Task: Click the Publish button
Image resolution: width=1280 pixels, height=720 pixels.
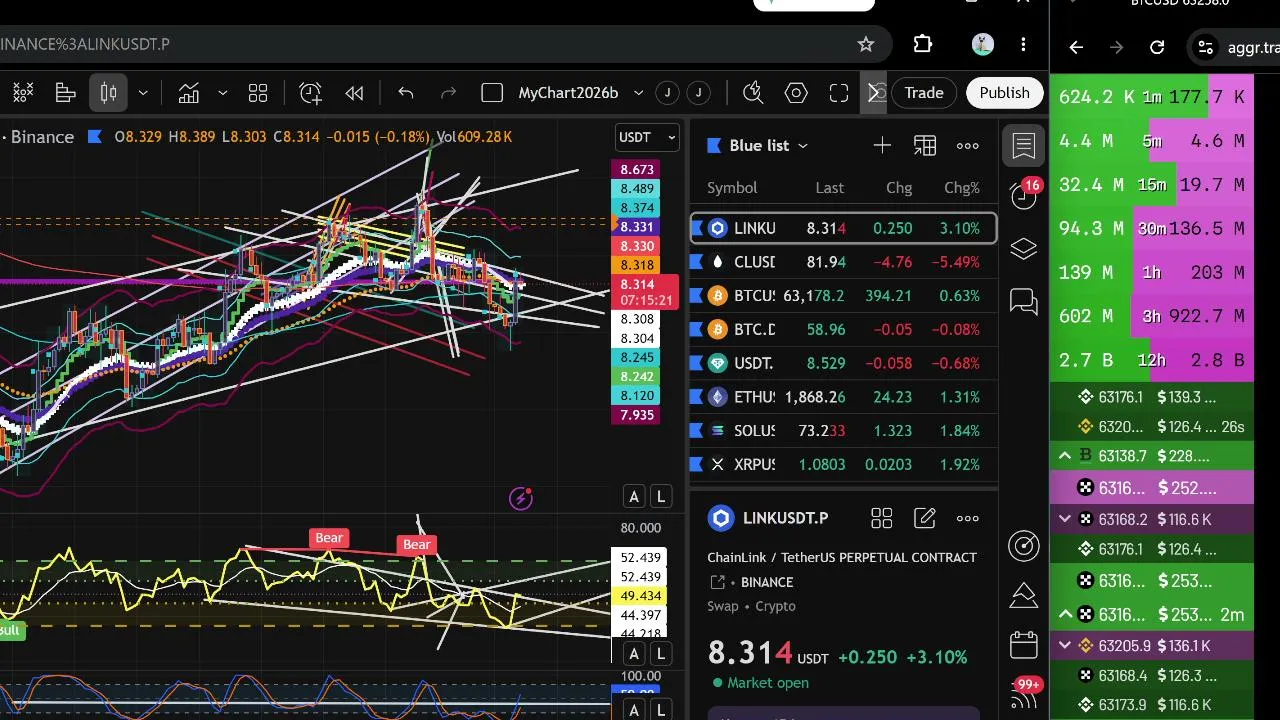Action: pos(1004,92)
